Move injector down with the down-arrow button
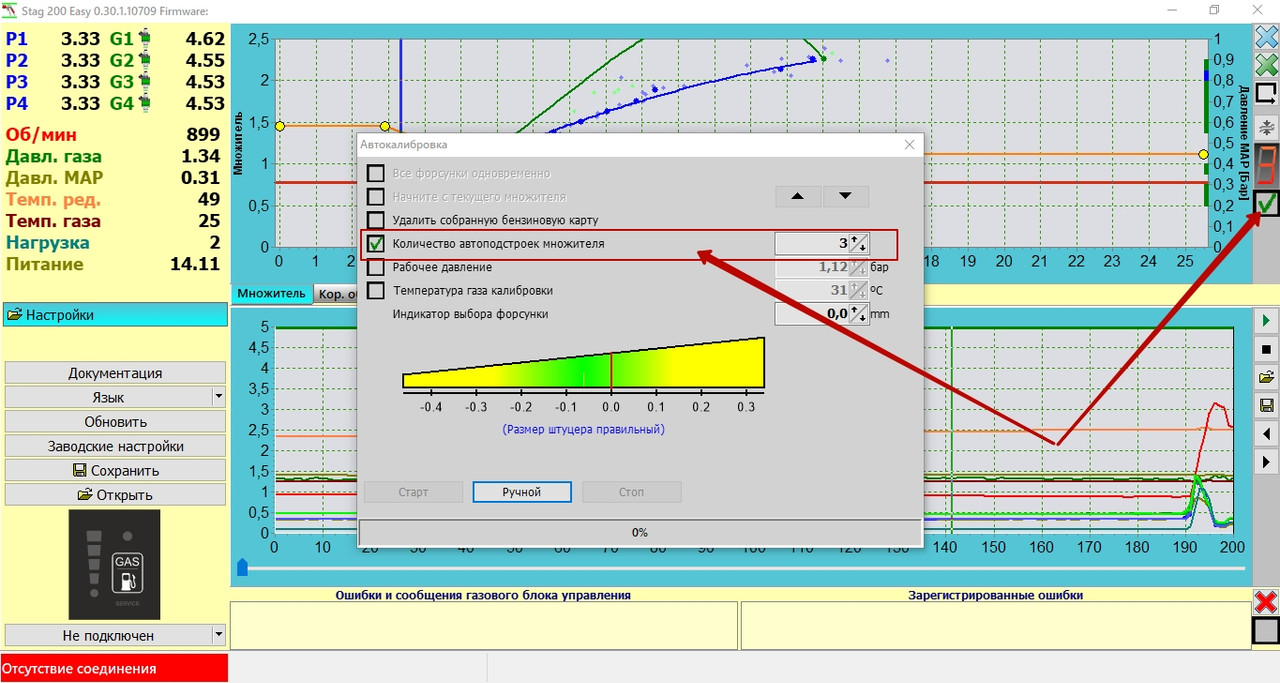 pyautogui.click(x=846, y=196)
